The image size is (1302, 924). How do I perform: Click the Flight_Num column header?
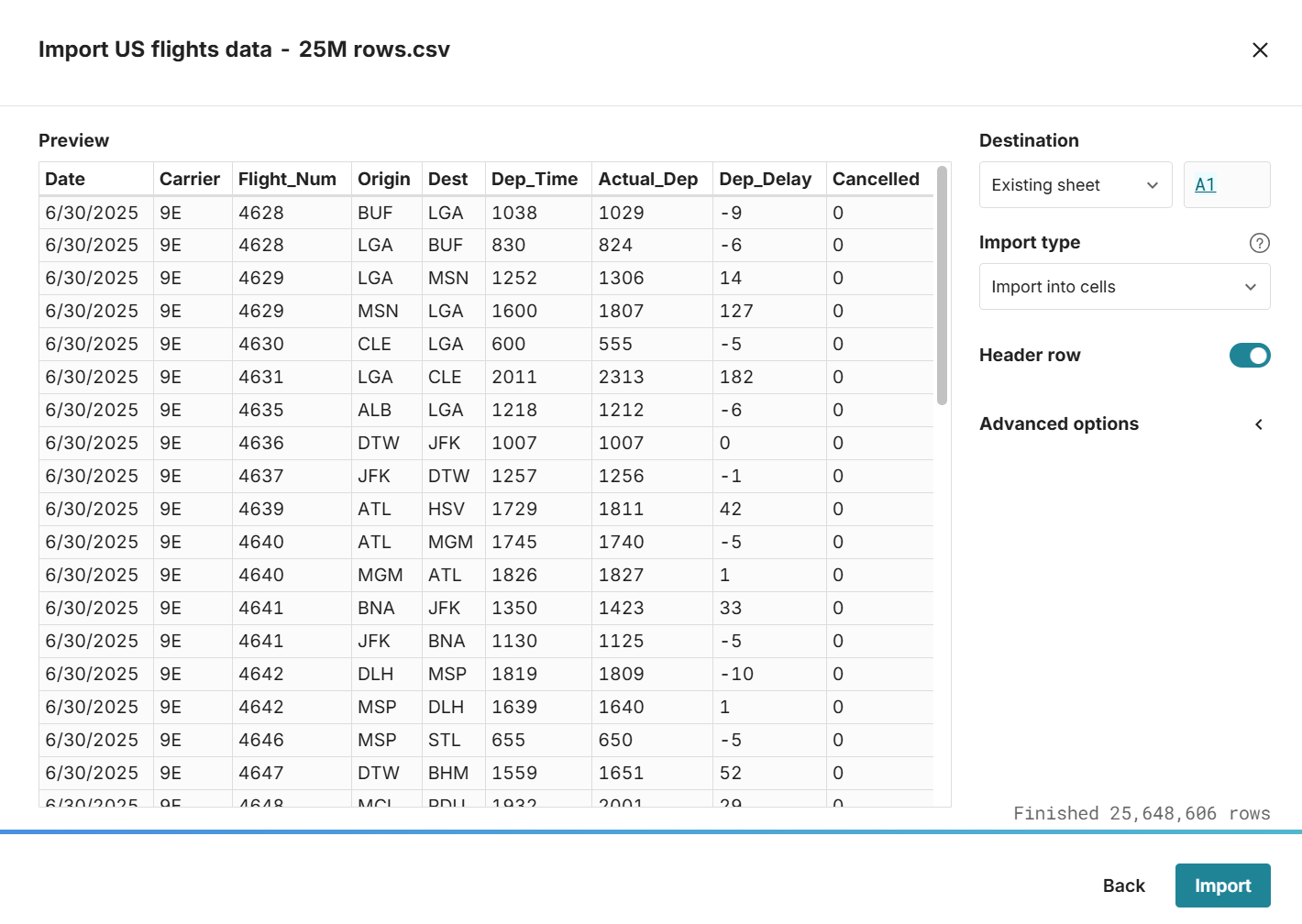[x=292, y=180]
